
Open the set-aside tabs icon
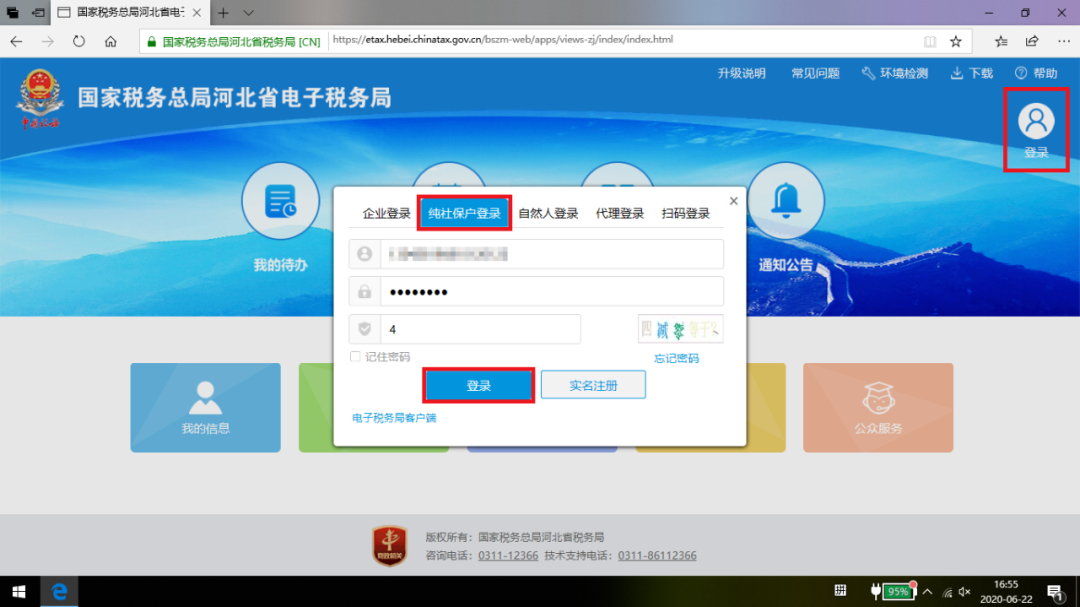click(x=39, y=13)
